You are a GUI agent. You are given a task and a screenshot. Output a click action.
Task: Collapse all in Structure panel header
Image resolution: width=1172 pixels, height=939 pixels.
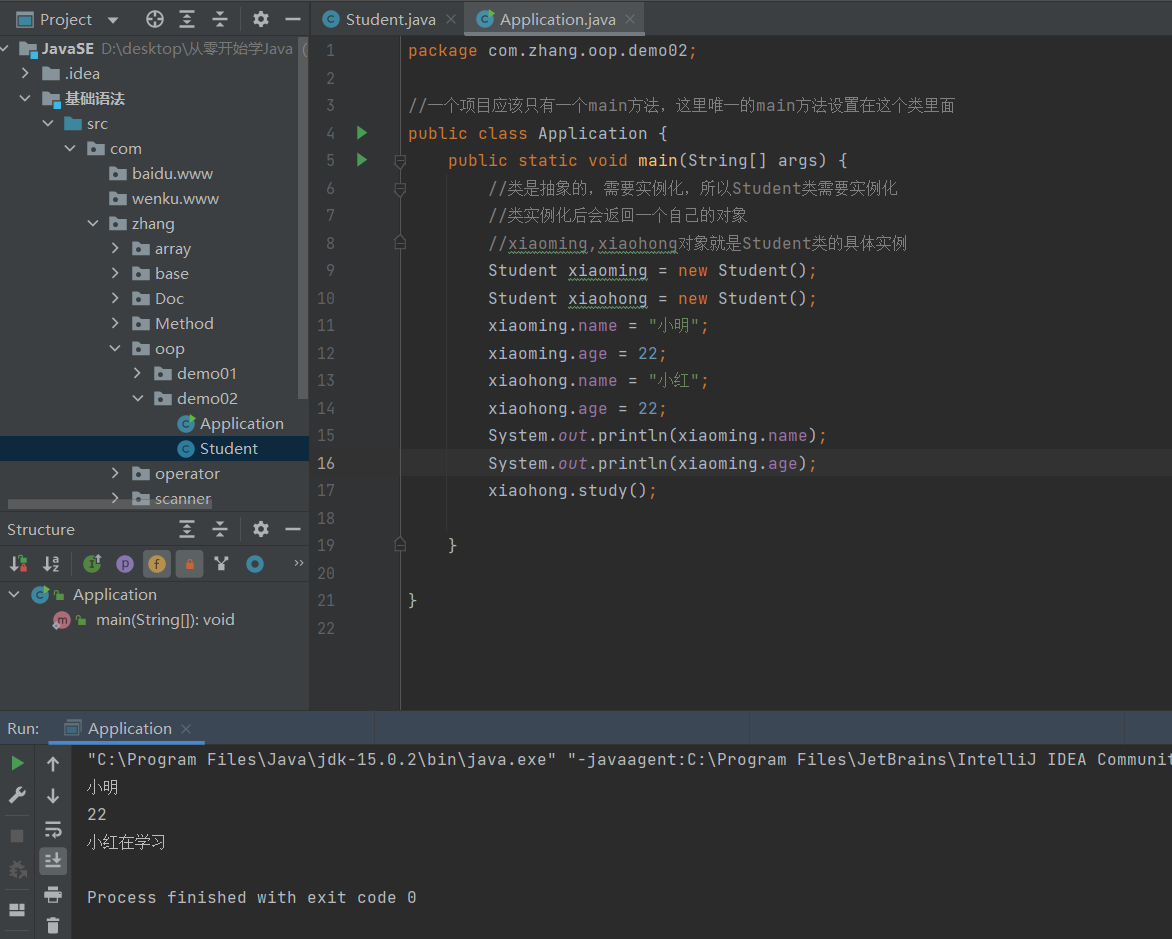pos(220,529)
